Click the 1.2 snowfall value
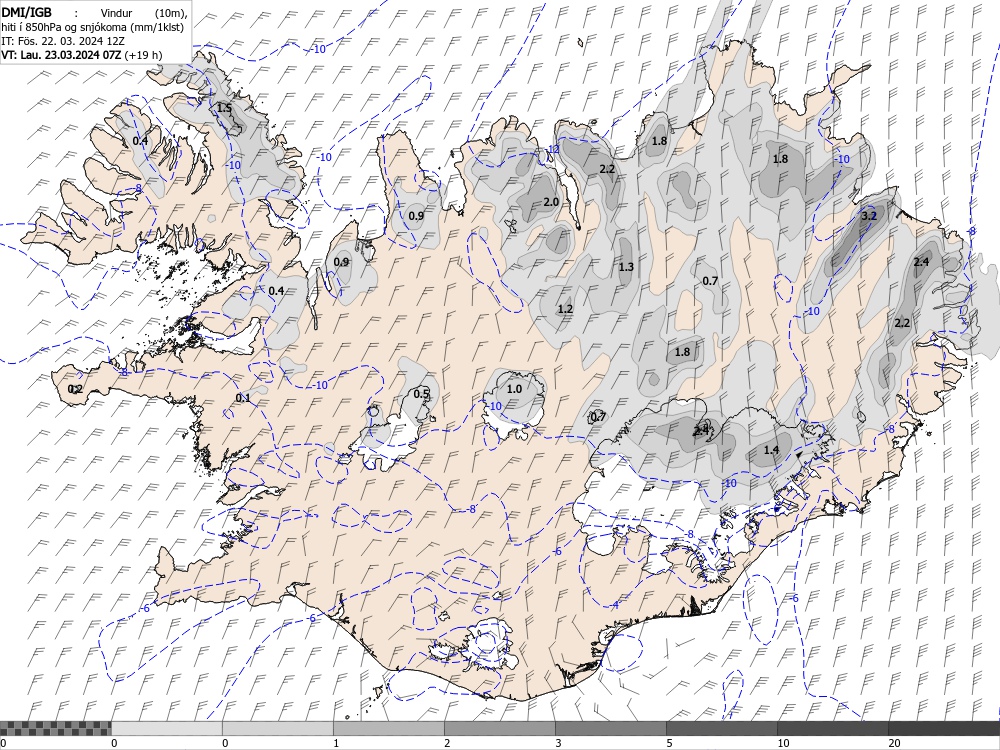The image size is (1000, 750). 565,309
